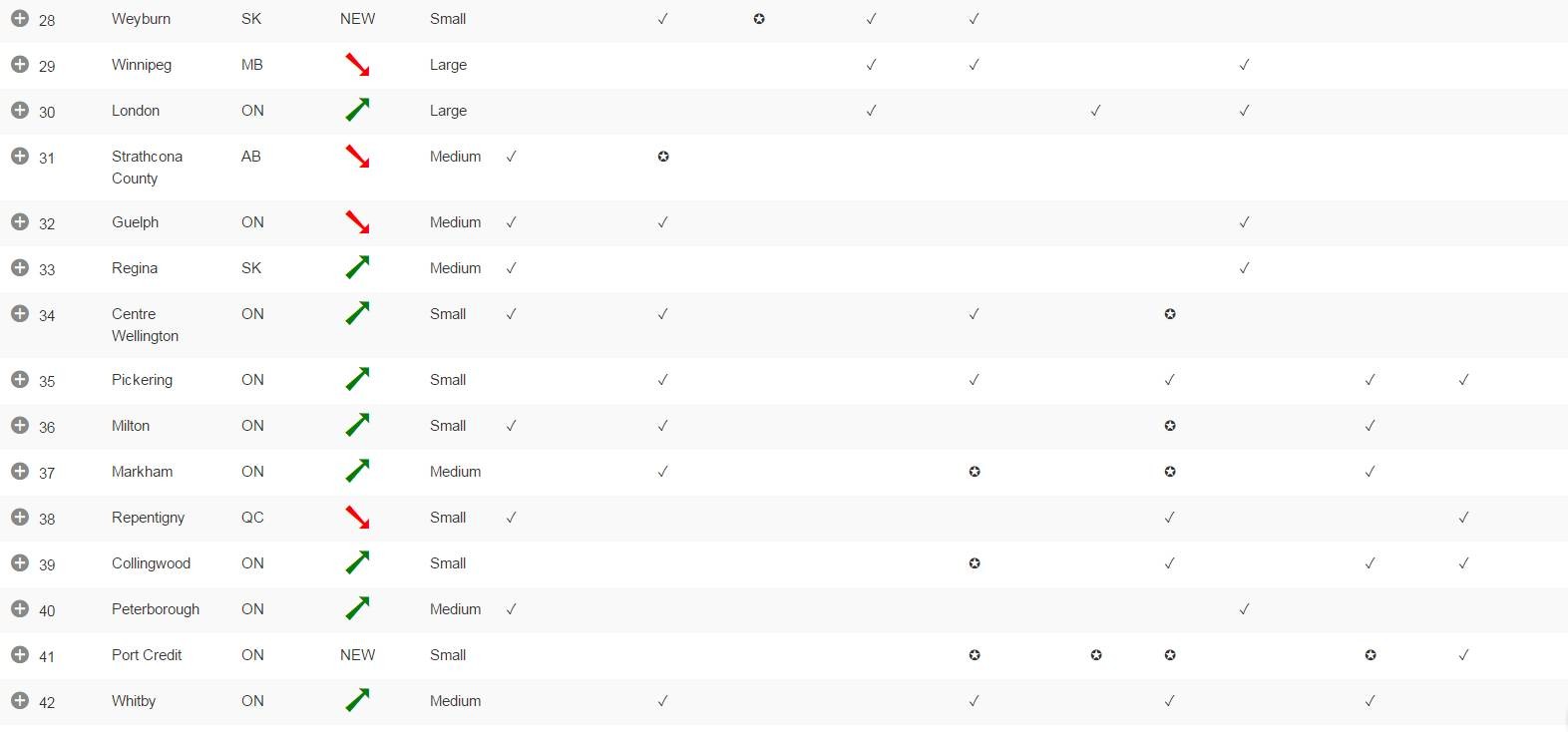Image resolution: width=1568 pixels, height=732 pixels.
Task: Click the red trend arrow for Strathcona County
Action: (x=357, y=157)
